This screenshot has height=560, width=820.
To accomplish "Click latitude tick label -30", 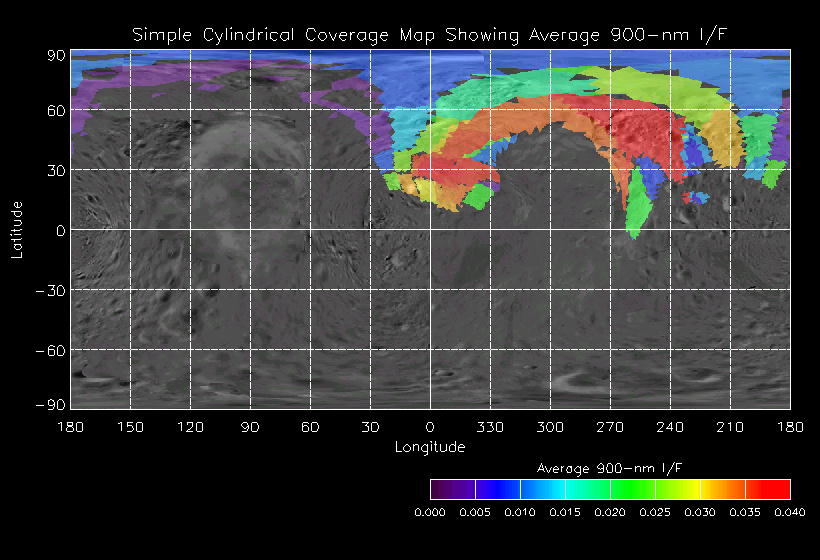I will [x=51, y=291].
